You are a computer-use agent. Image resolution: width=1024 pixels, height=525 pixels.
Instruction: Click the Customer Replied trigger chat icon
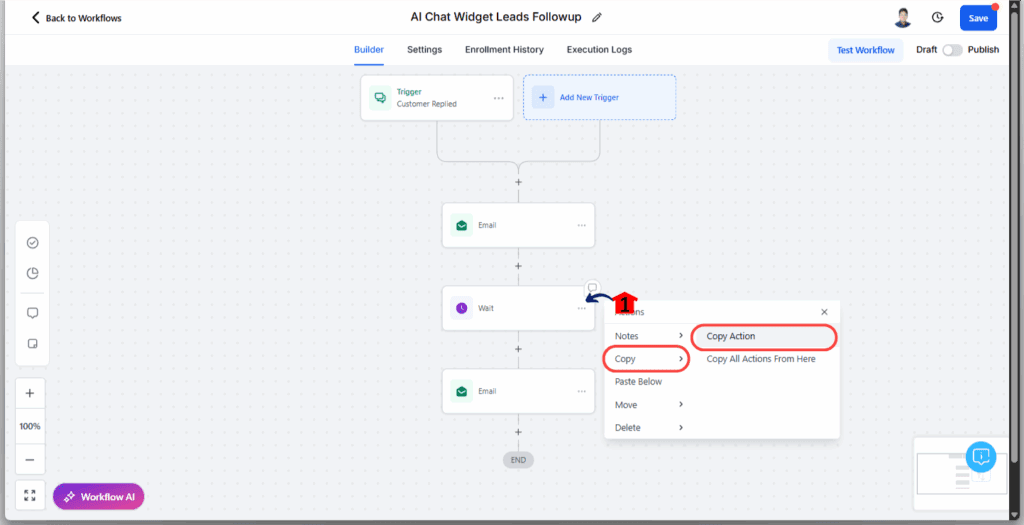pos(380,97)
